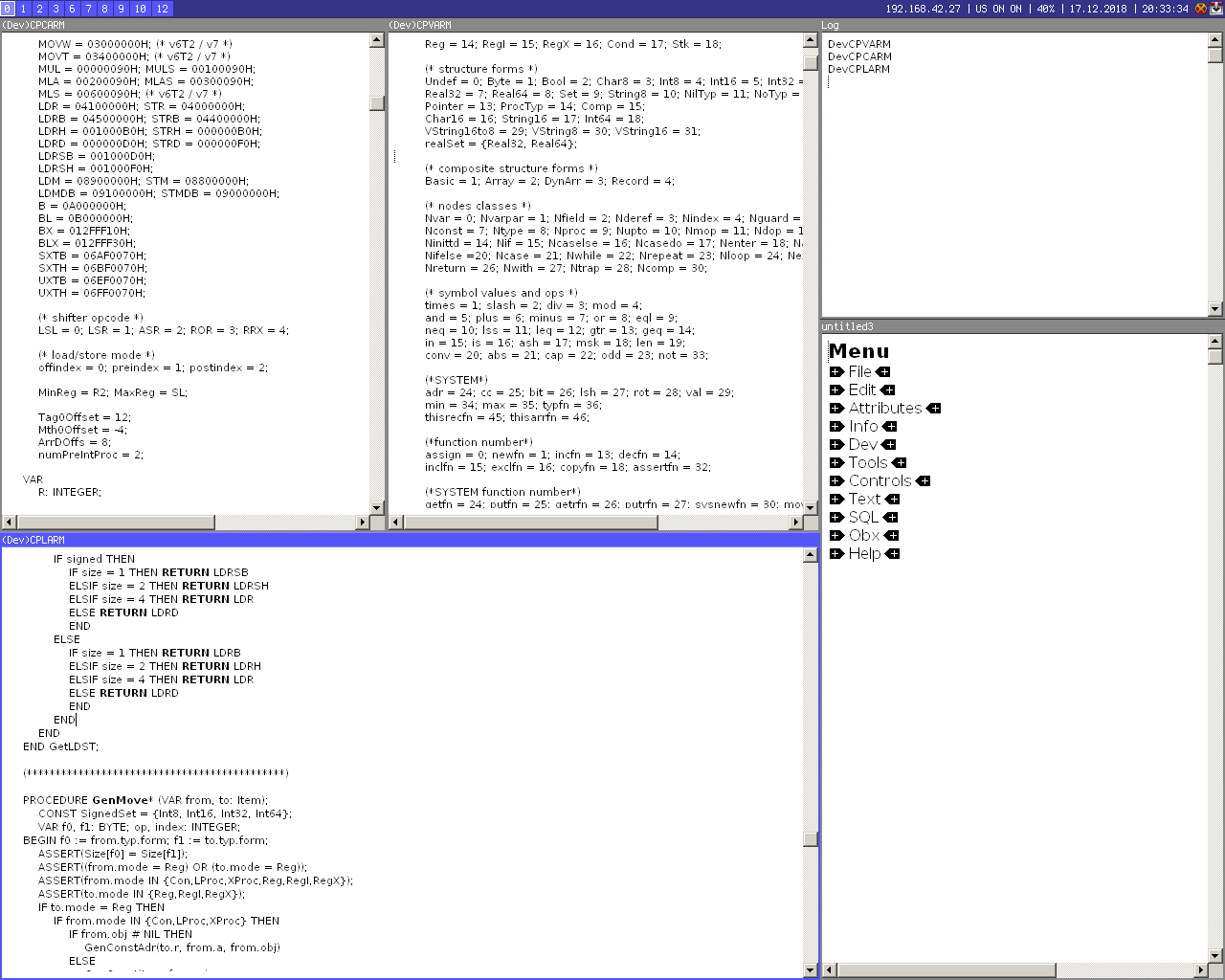Expand the Dev menu fold arrow
The height and width of the screenshot is (980, 1225).
pos(836,444)
